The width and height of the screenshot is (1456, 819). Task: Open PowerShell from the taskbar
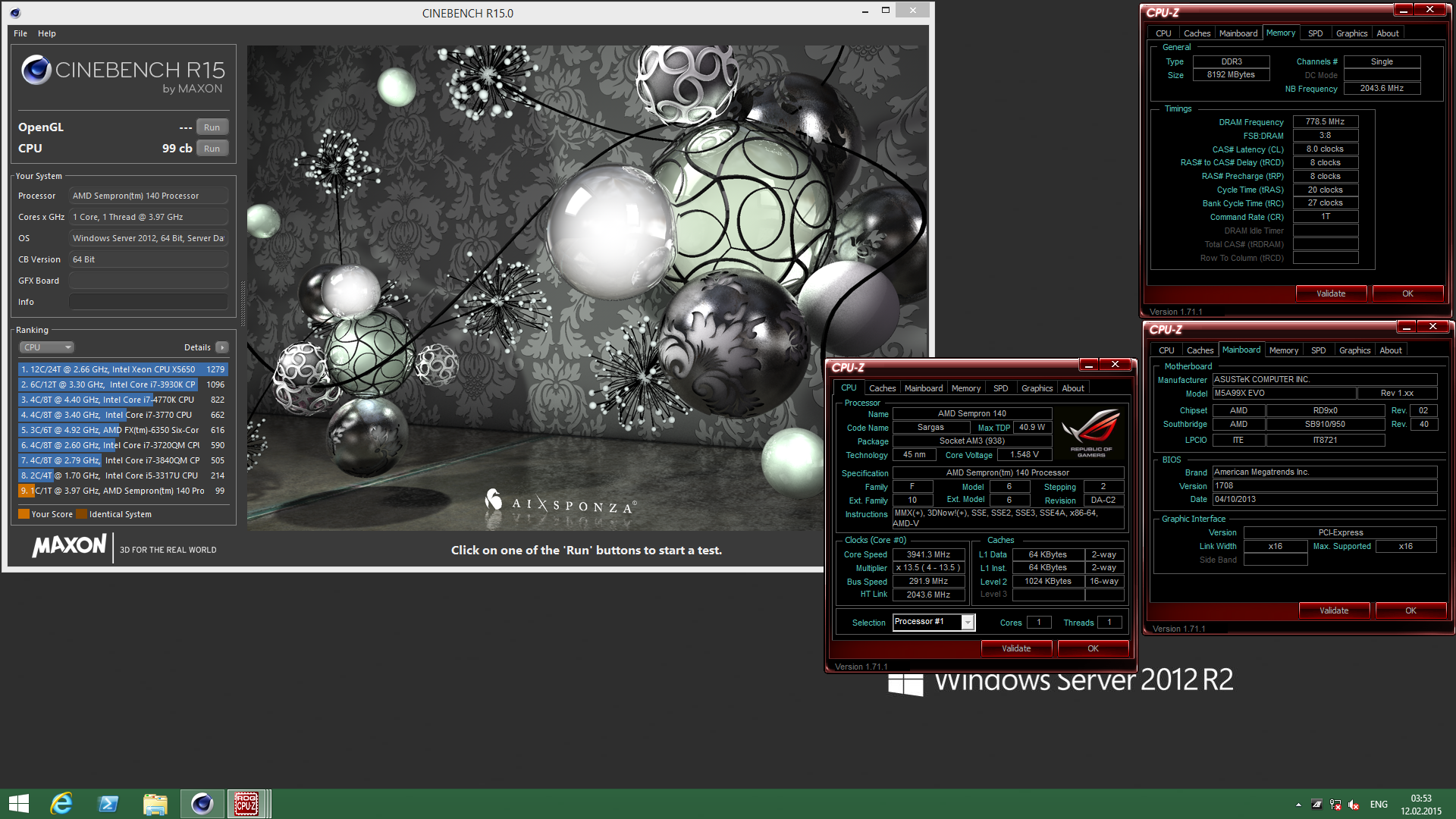coord(108,804)
